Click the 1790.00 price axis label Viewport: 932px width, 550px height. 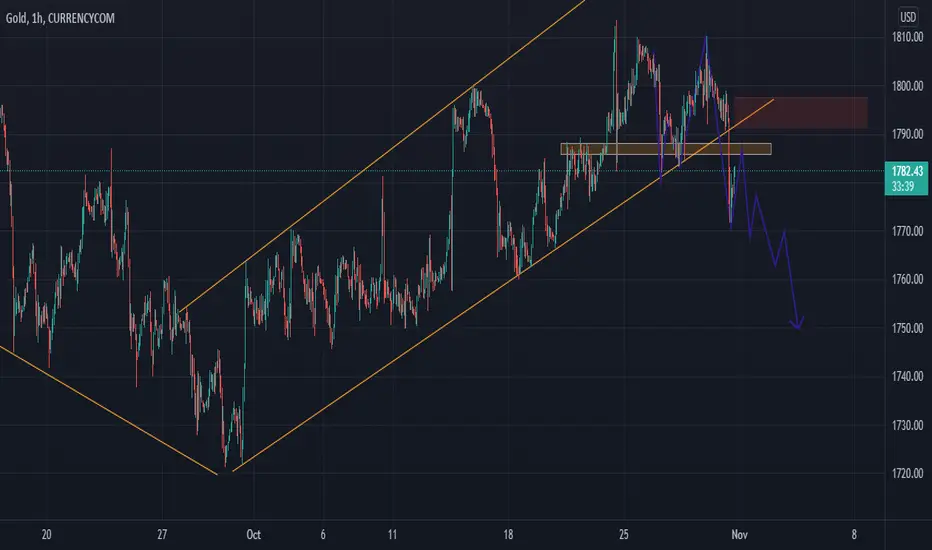tap(907, 134)
